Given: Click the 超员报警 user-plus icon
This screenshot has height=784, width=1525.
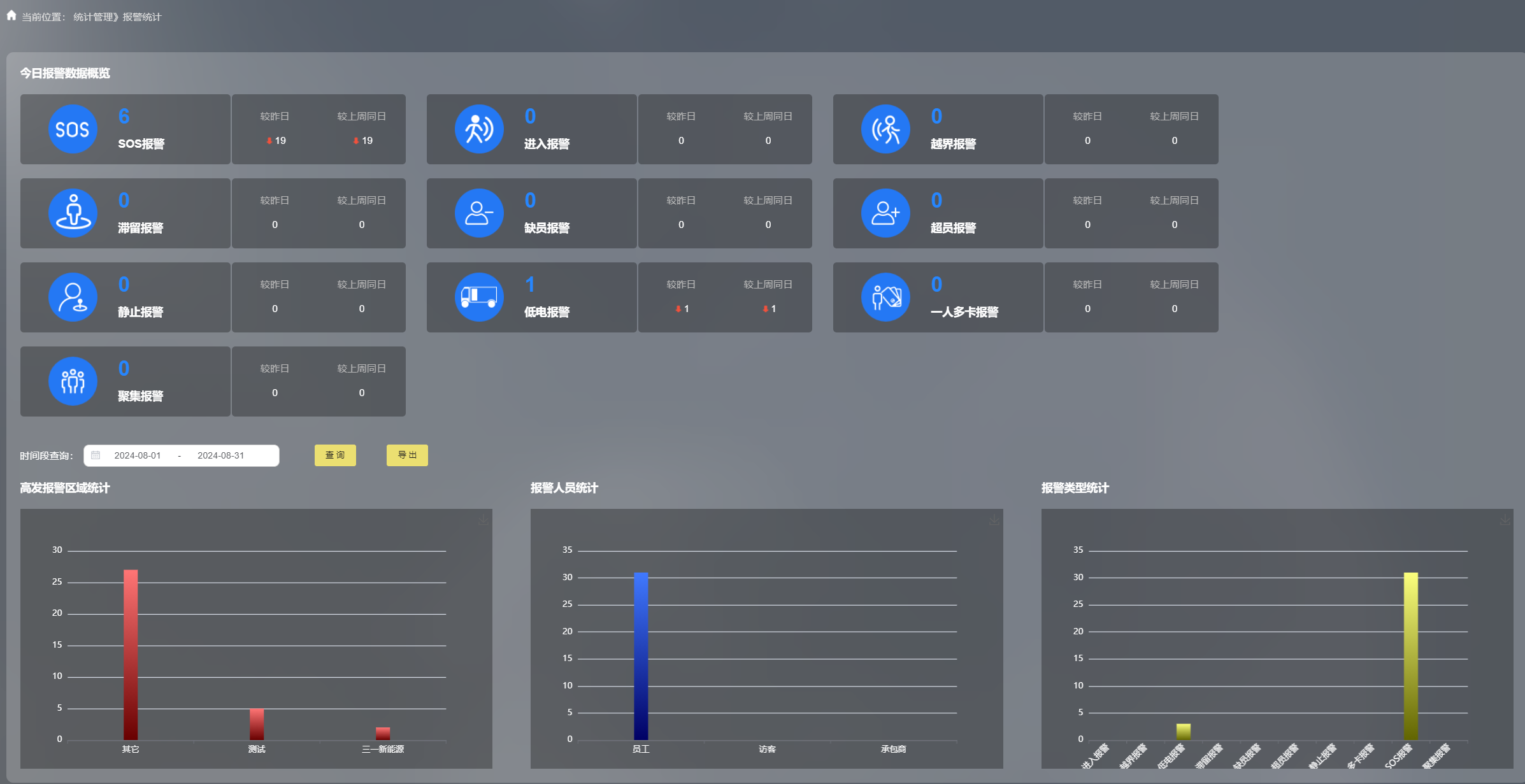Looking at the screenshot, I should tap(885, 213).
